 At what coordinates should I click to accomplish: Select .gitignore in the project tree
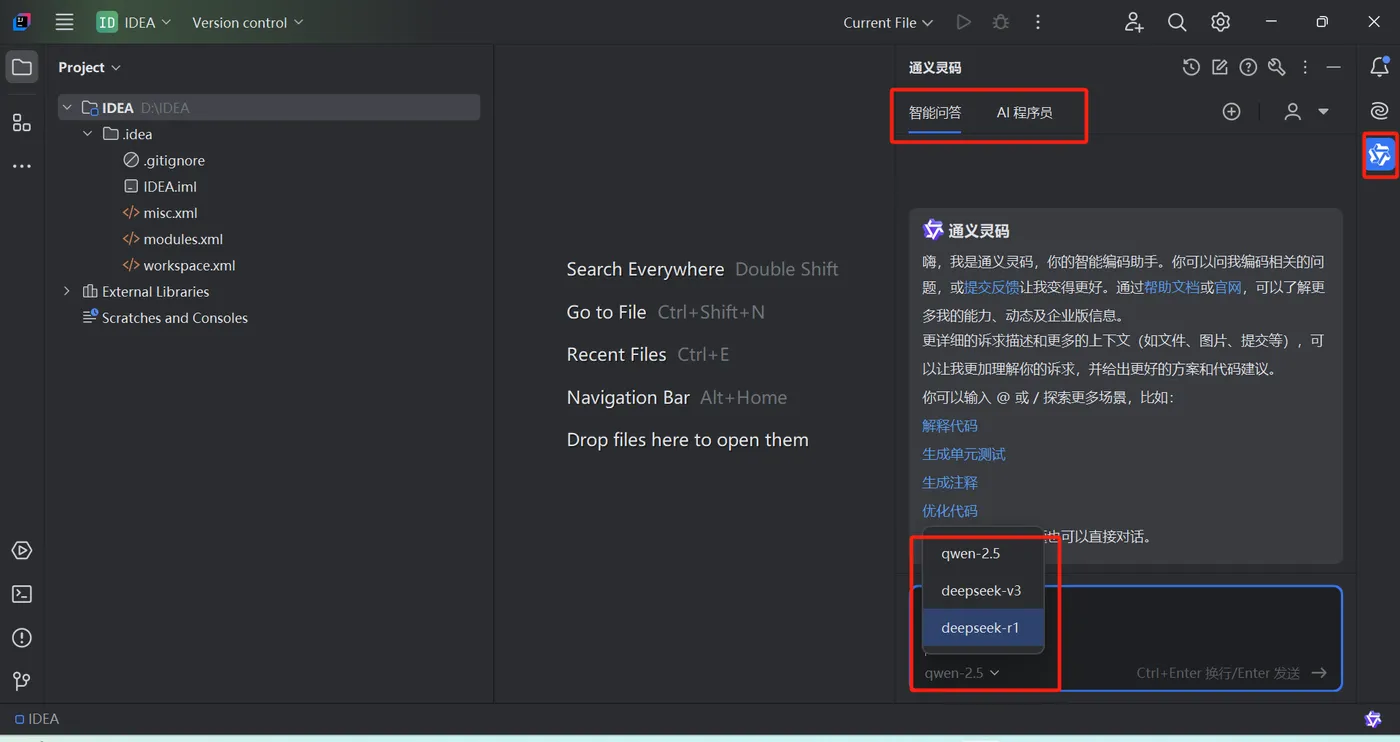pyautogui.click(x=164, y=160)
